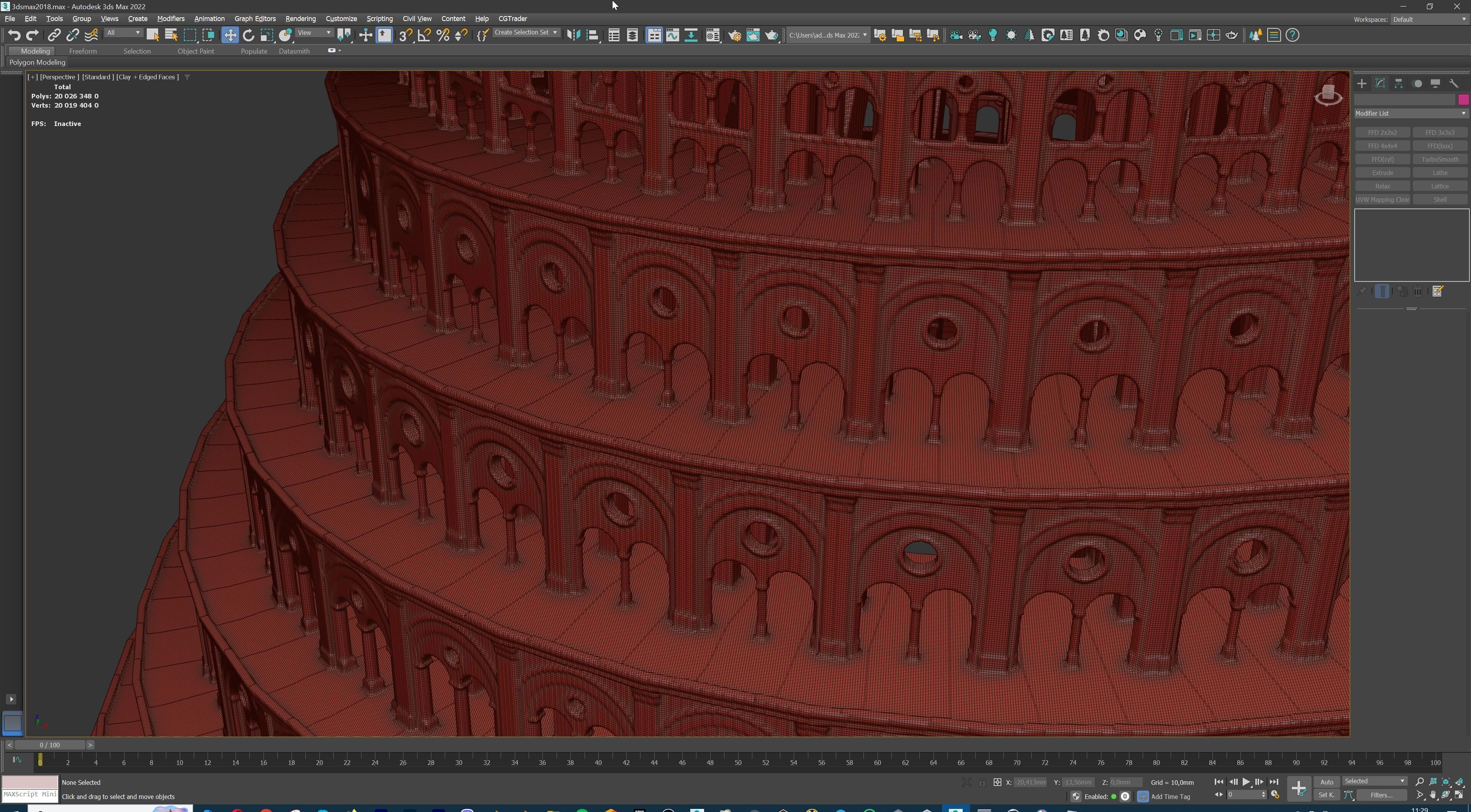Toggle Absolute/Offset transform type-in mode
Viewport: 1471px width, 812px height.
coord(997,782)
